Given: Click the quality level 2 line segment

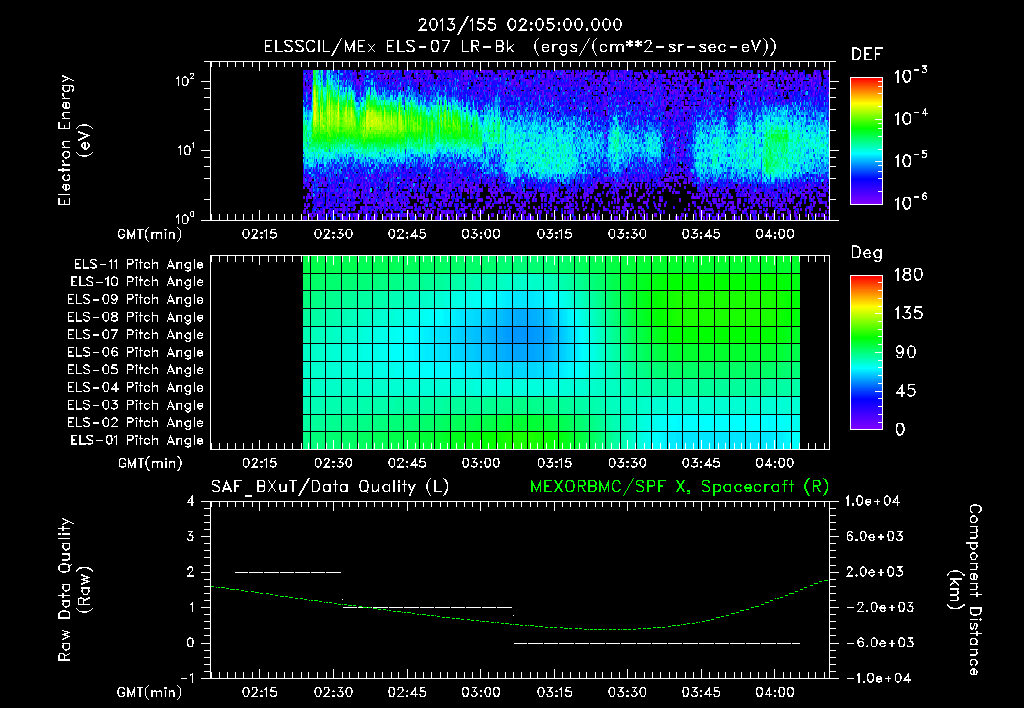Looking at the screenshot, I should 288,572.
